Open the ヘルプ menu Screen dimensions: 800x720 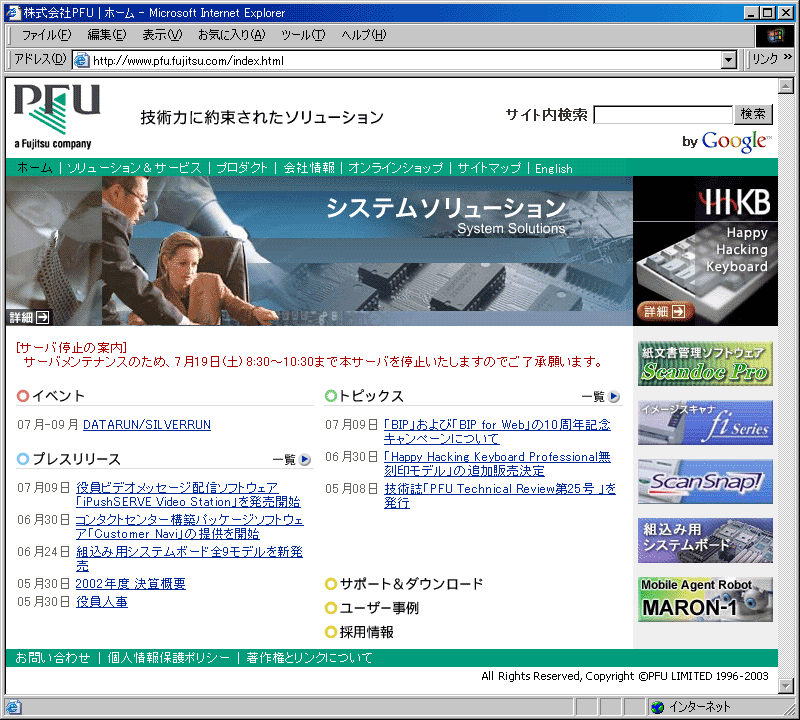coord(363,35)
